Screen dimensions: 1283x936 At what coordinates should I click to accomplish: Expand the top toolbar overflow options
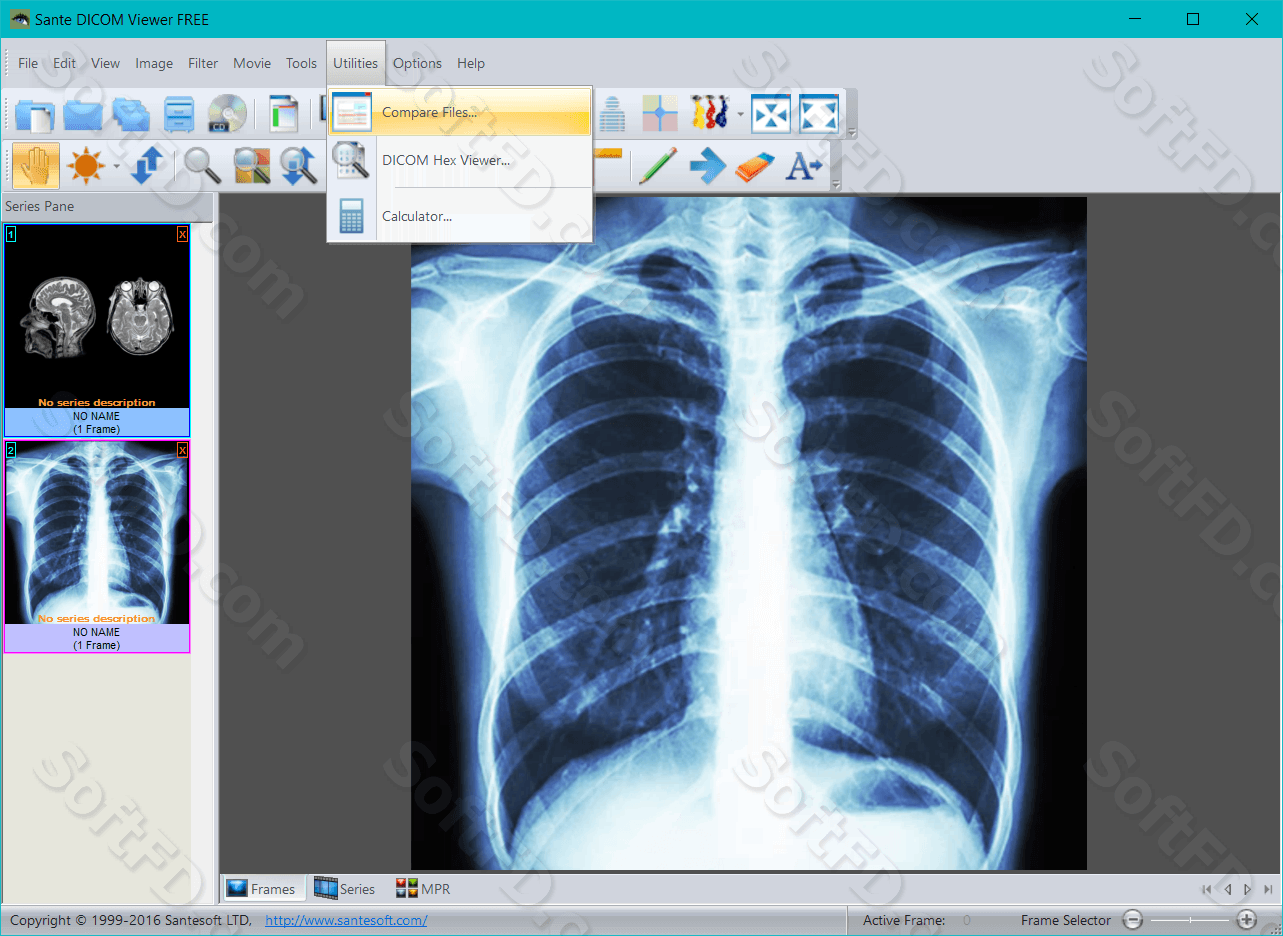click(851, 133)
